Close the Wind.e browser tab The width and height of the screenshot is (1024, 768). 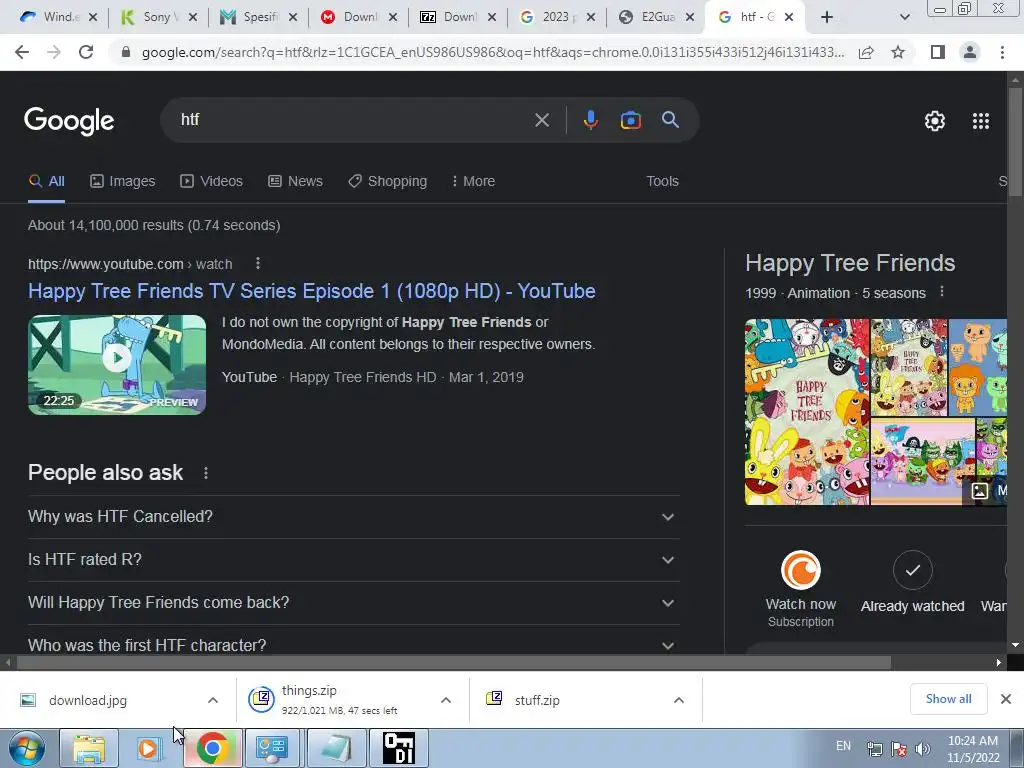tap(93, 18)
